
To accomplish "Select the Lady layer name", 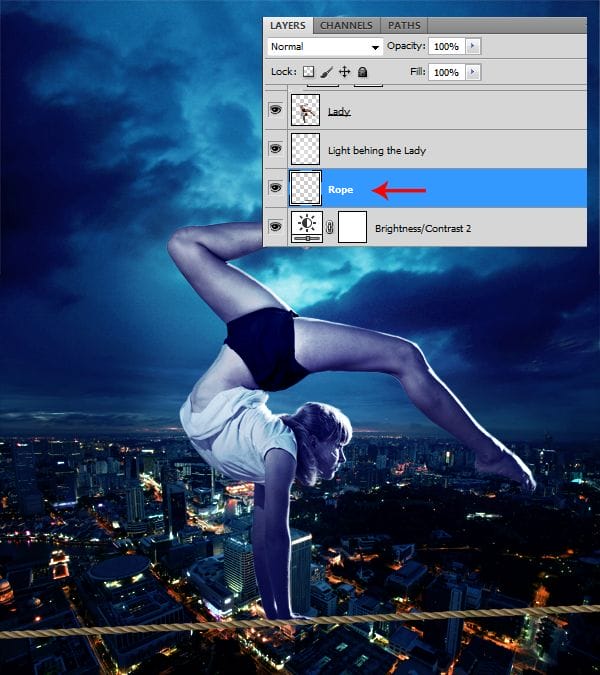I will click(339, 112).
